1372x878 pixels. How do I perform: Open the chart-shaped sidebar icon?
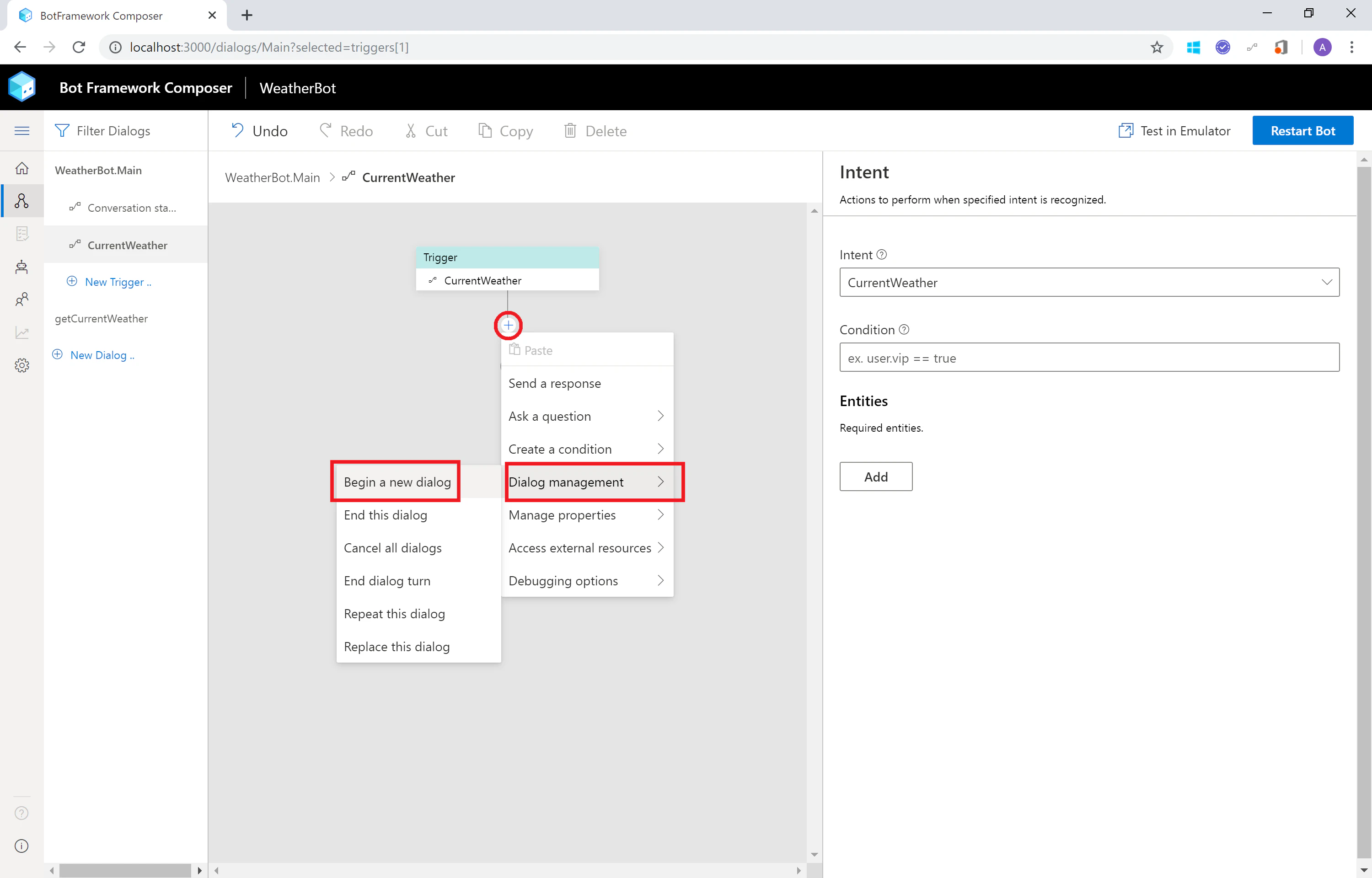point(21,332)
